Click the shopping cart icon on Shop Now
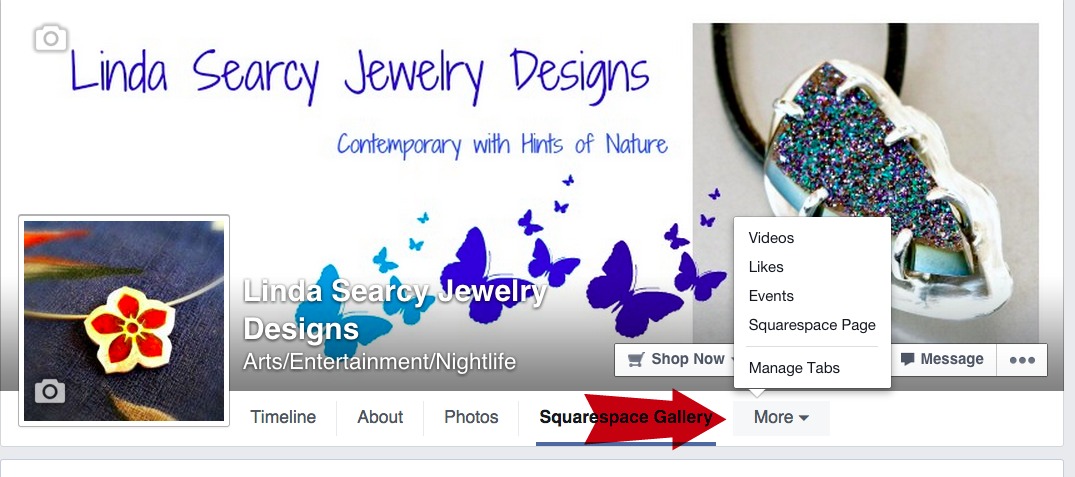 [x=636, y=359]
